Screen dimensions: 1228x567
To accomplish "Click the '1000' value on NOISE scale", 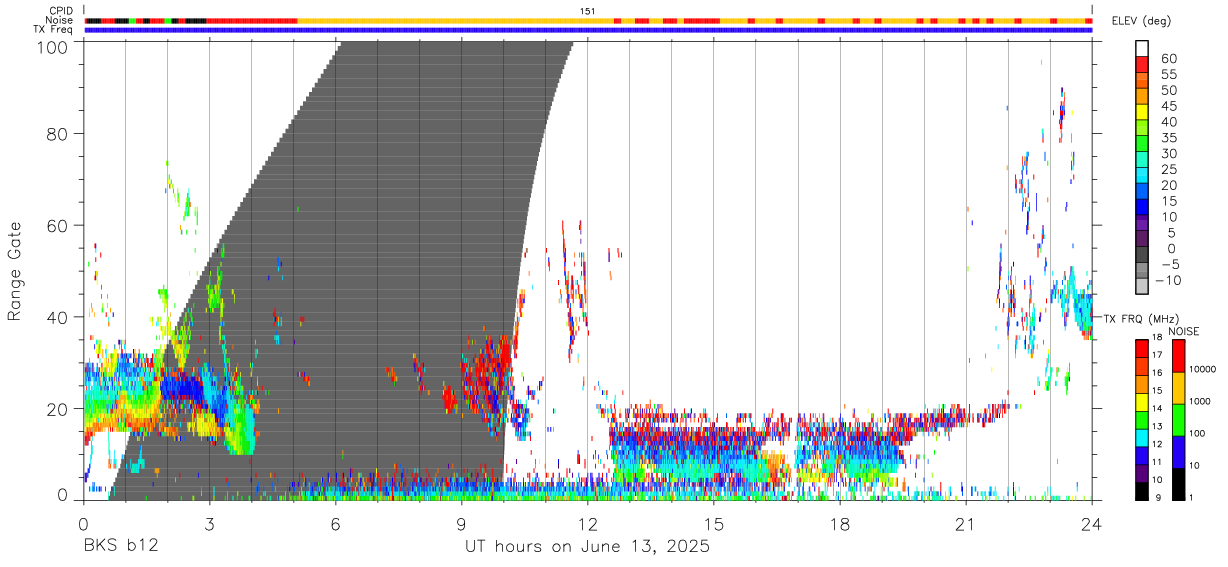I will (1199, 401).
